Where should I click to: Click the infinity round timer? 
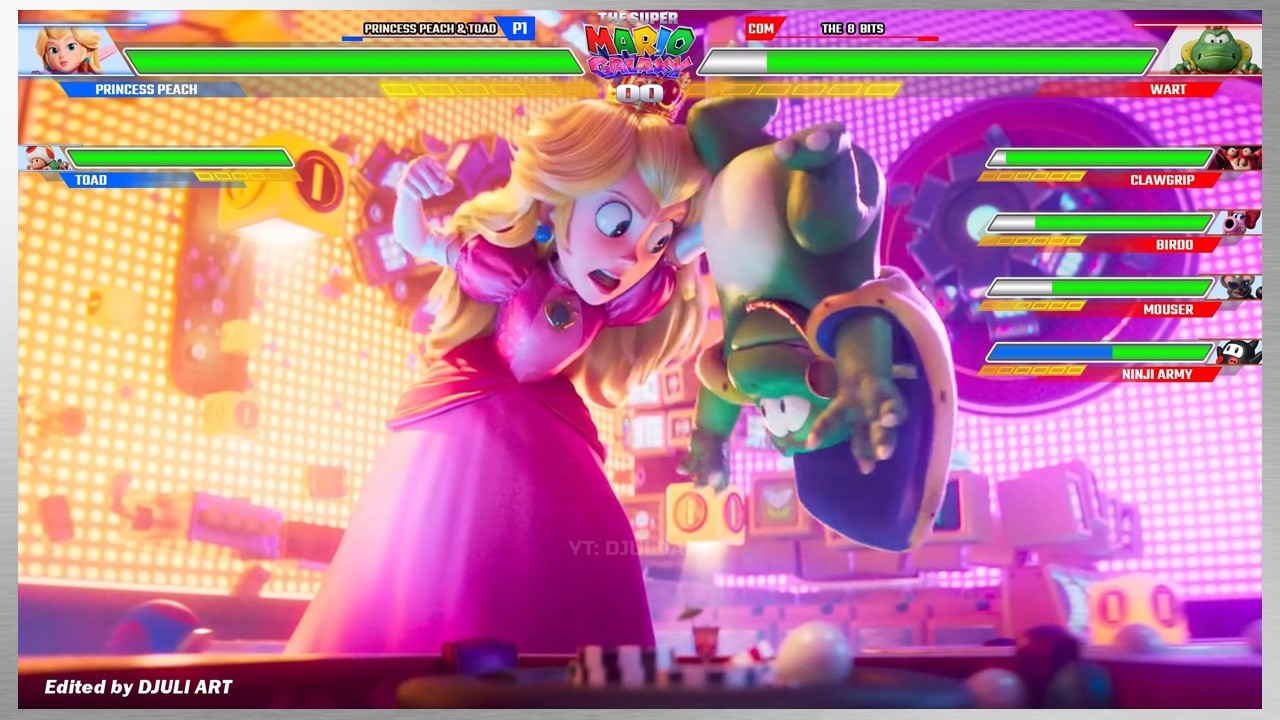tap(640, 93)
